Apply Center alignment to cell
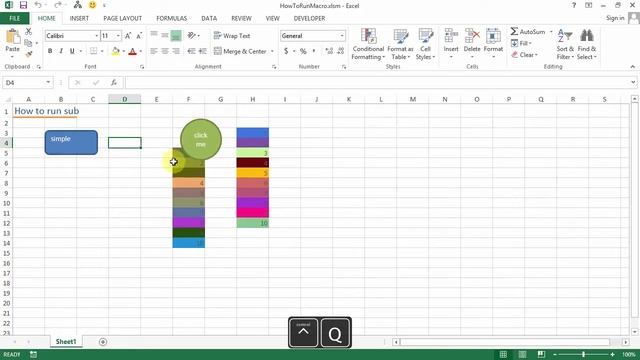 click(x=165, y=51)
